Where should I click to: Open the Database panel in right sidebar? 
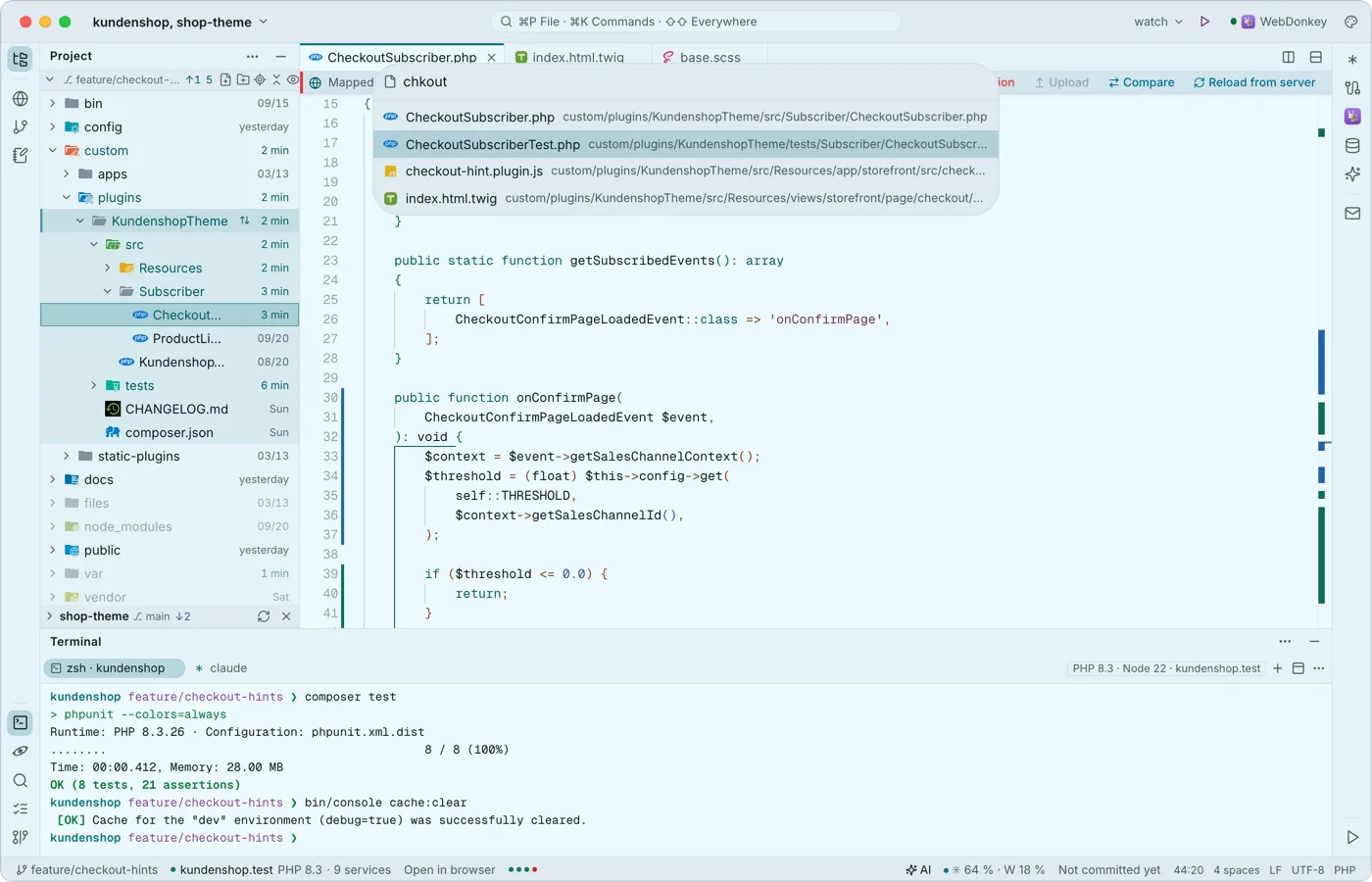coord(1352,146)
